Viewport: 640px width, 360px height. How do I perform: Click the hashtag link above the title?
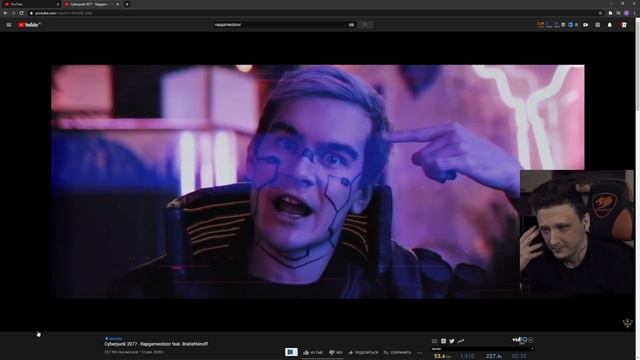click(113, 339)
